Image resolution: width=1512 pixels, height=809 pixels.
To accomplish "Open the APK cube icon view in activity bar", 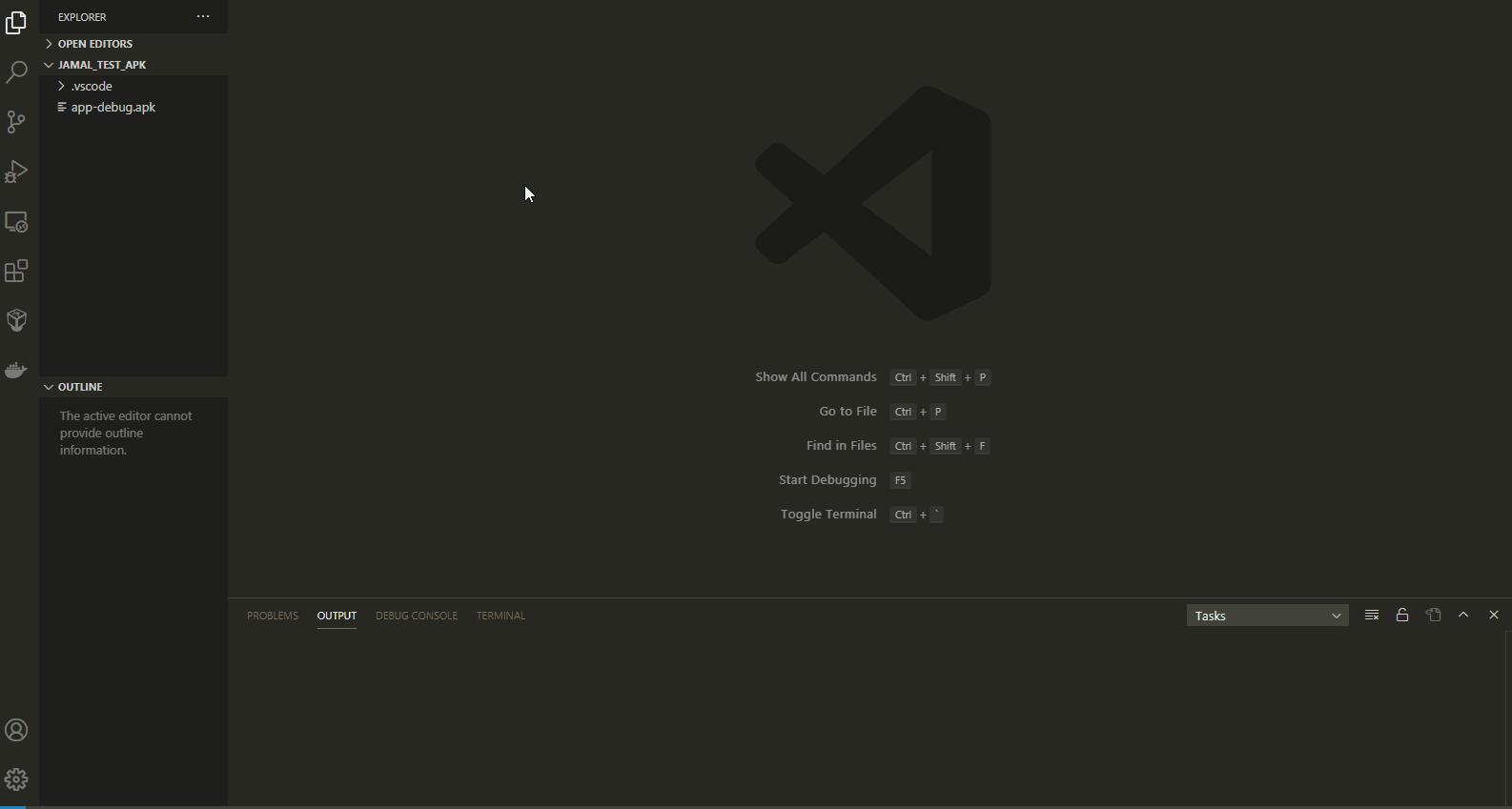I will (16, 320).
